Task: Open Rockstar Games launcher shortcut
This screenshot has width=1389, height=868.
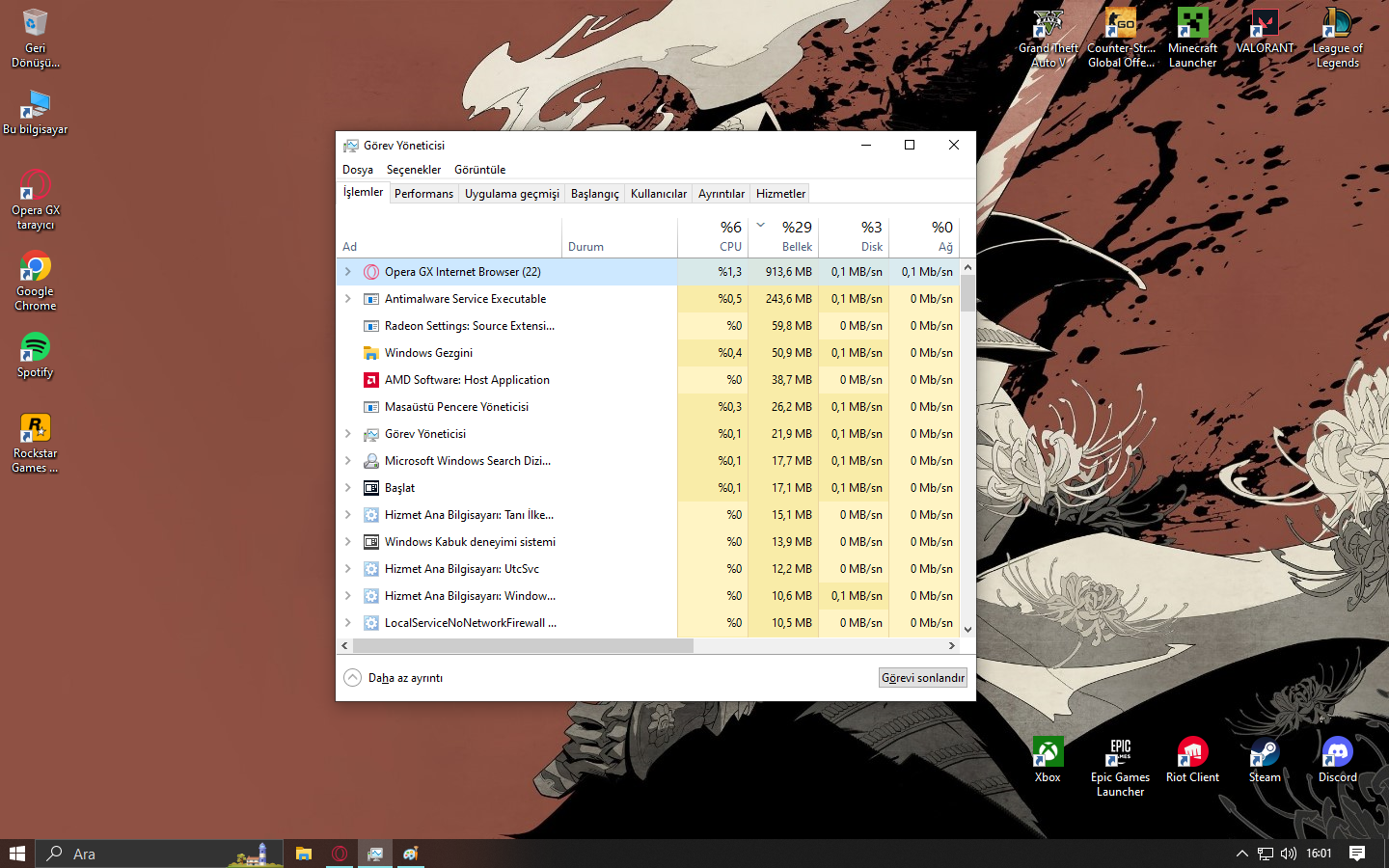Action: pos(35,443)
